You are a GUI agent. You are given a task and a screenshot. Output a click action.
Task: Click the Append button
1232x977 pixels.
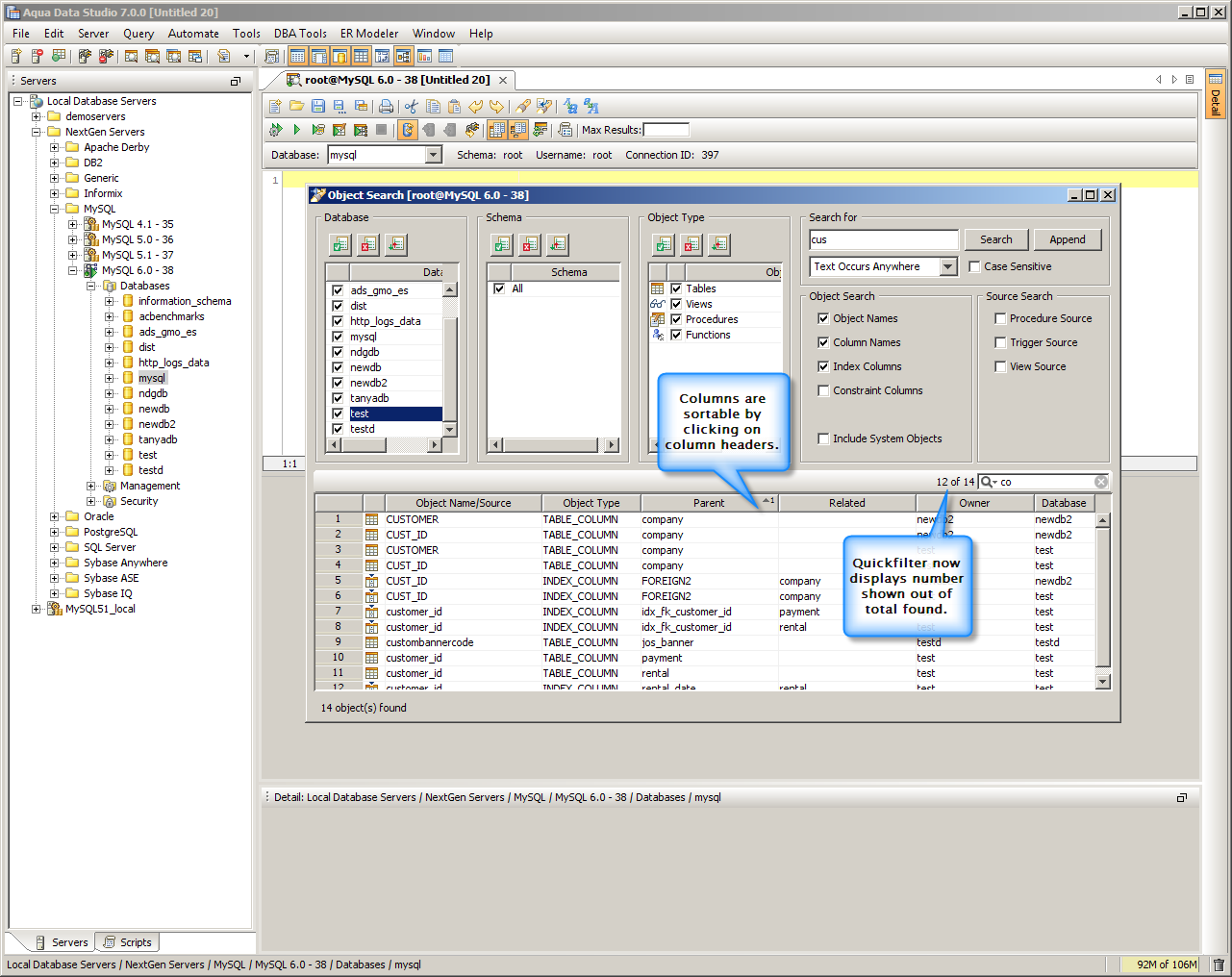[x=1067, y=239]
